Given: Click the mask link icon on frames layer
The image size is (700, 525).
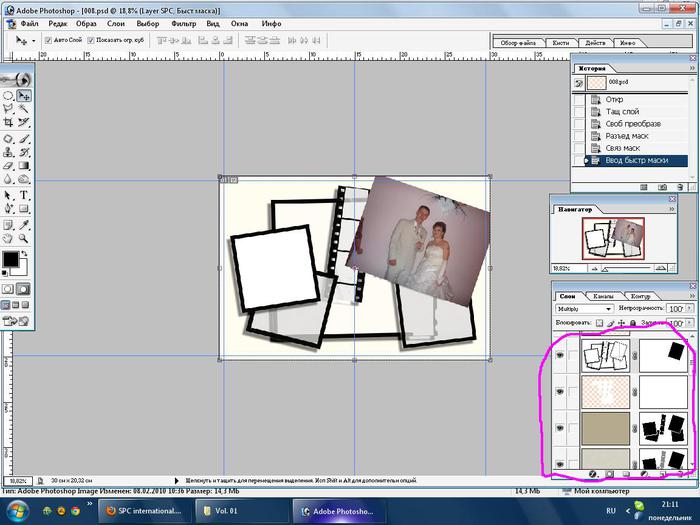Looking at the screenshot, I should [x=634, y=356].
